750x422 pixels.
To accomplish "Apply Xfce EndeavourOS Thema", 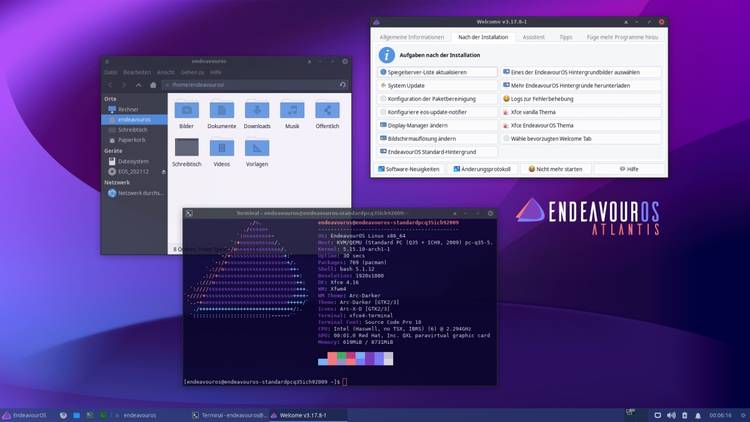I will [581, 125].
